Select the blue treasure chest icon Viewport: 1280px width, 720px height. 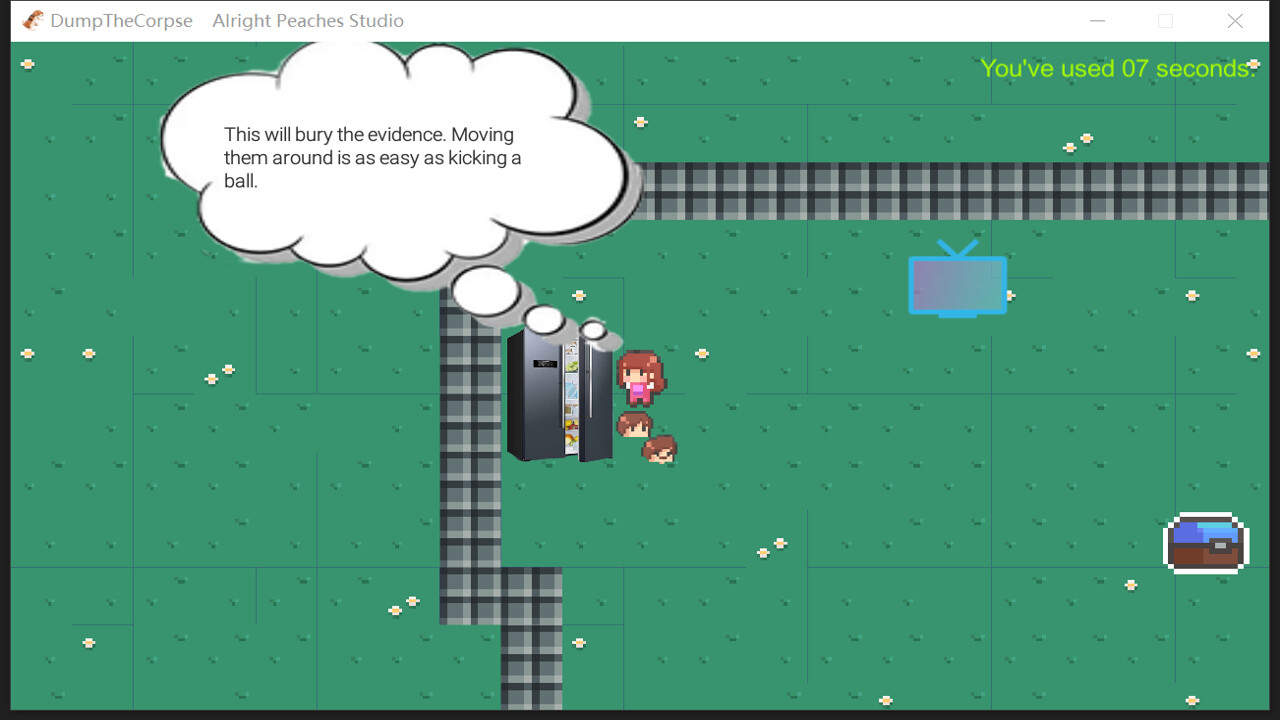click(x=1205, y=543)
